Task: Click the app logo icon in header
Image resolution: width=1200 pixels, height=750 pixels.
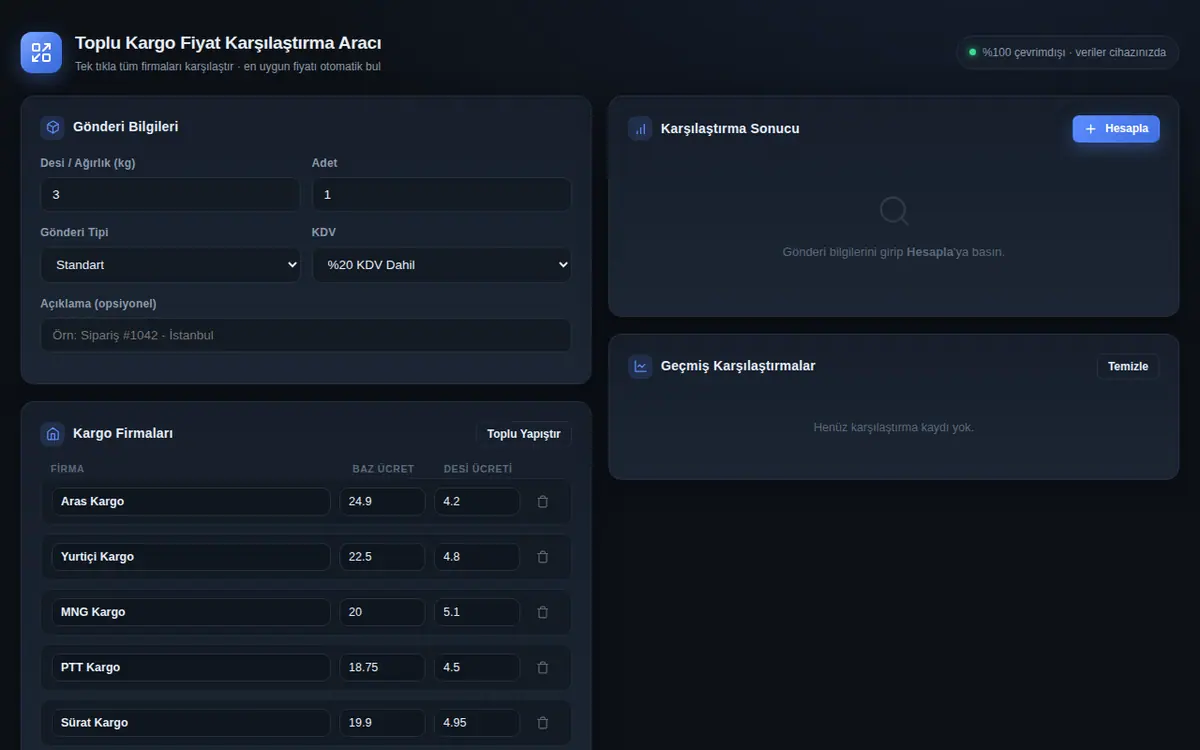Action: tap(41, 53)
